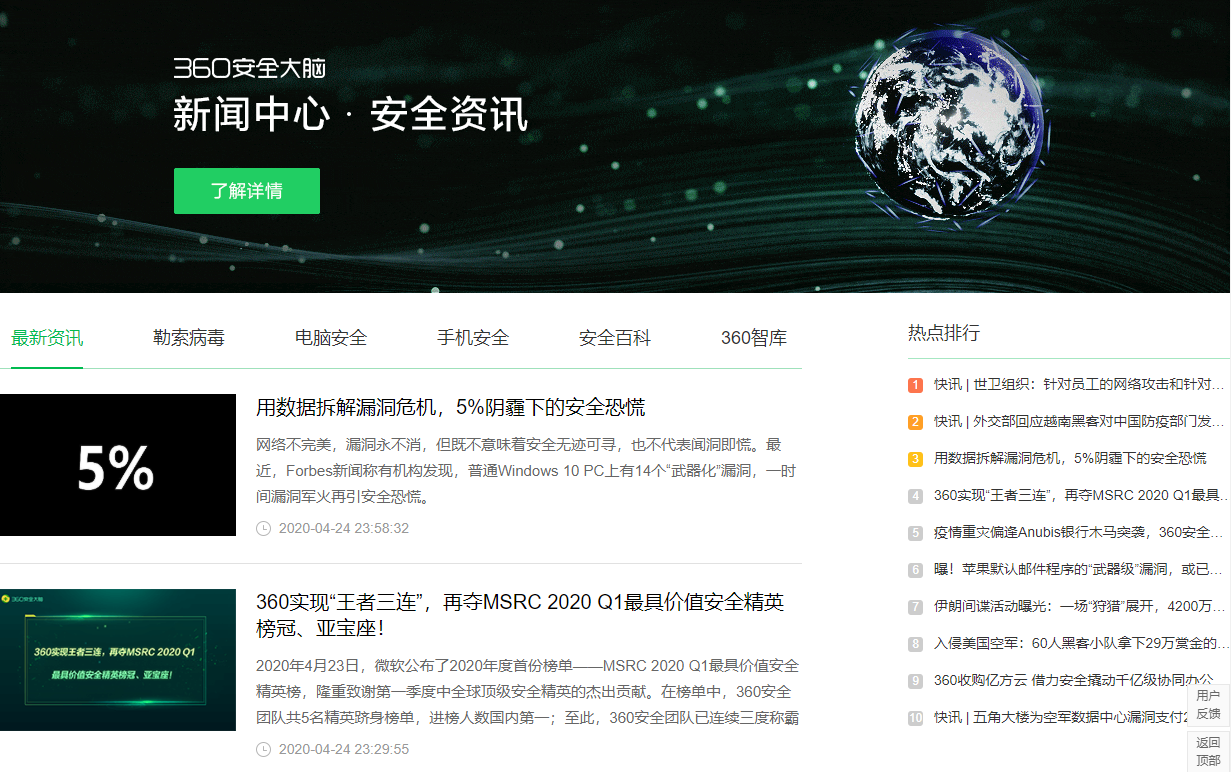Open article 用数据拆解漏洞危机 headline
1231x772 pixels.
tap(451, 407)
